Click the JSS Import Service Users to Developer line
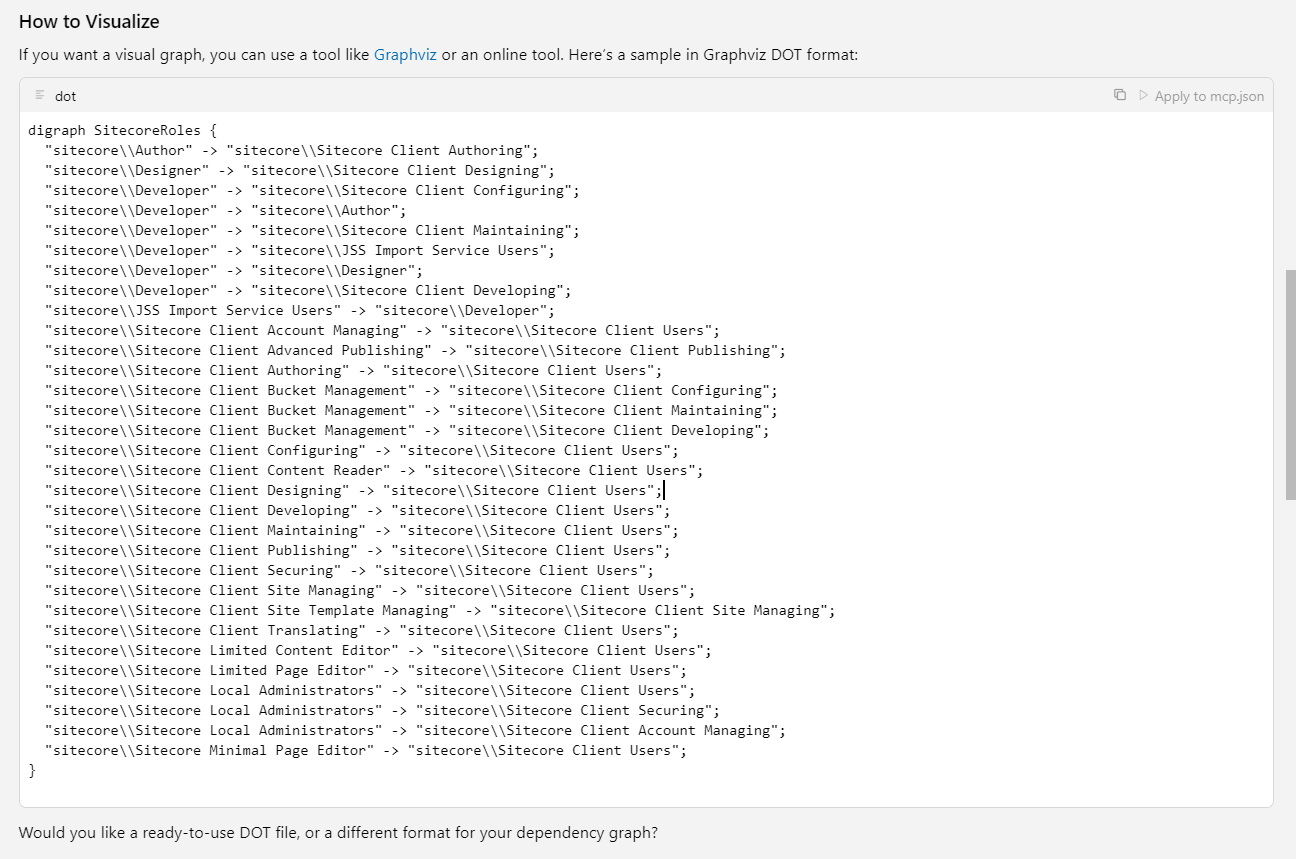 [x=298, y=310]
